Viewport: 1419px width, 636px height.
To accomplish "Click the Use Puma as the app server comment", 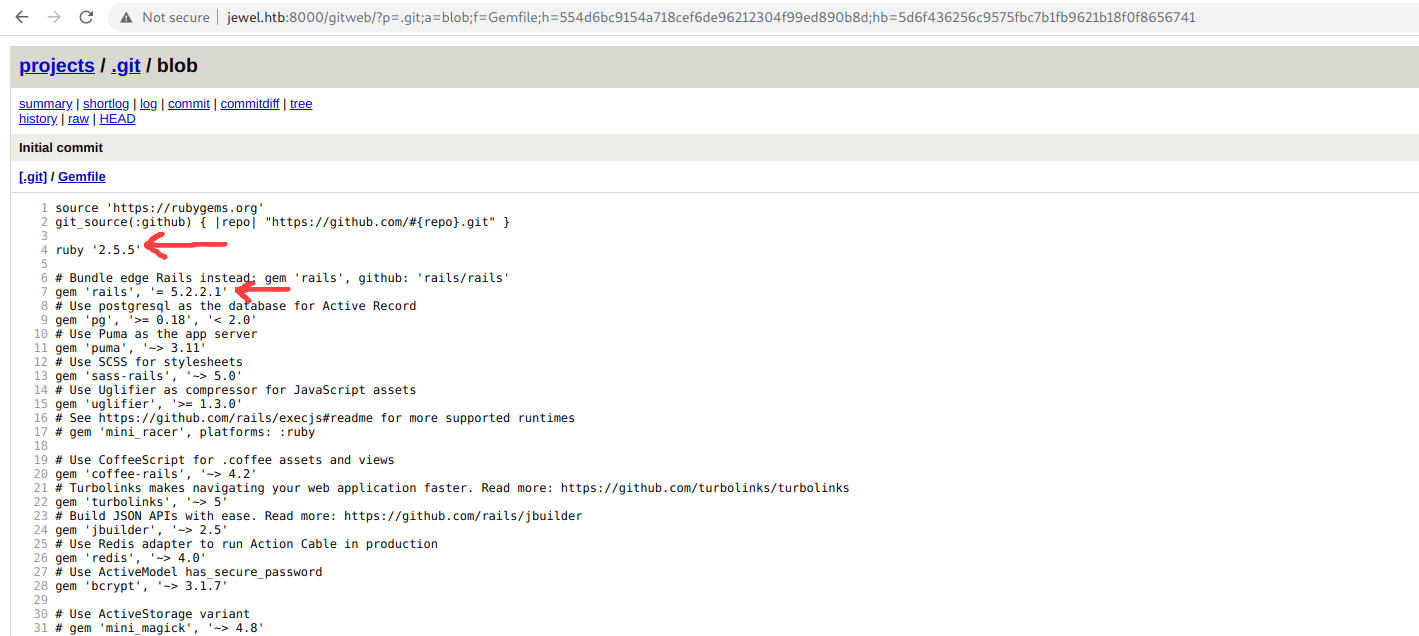I will point(156,334).
